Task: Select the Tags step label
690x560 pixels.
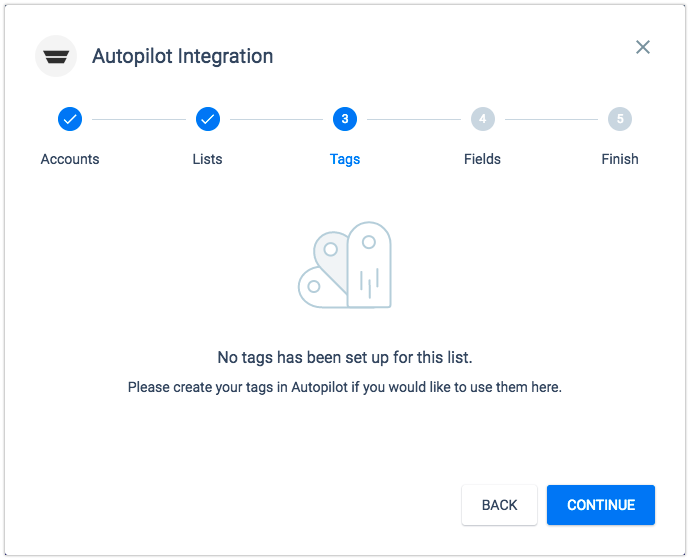Action: pyautogui.click(x=345, y=159)
